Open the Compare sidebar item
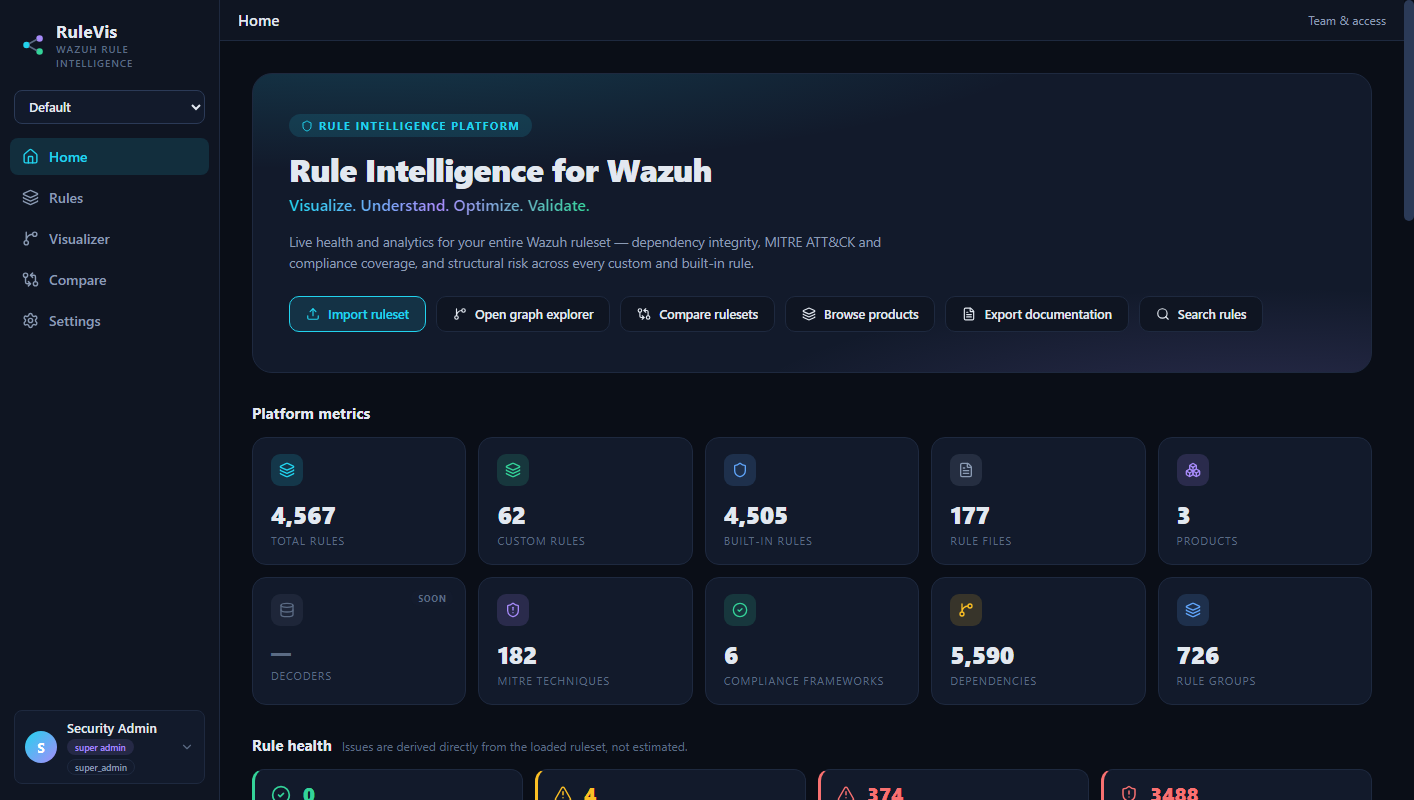The width and height of the screenshot is (1414, 800). [x=109, y=280]
